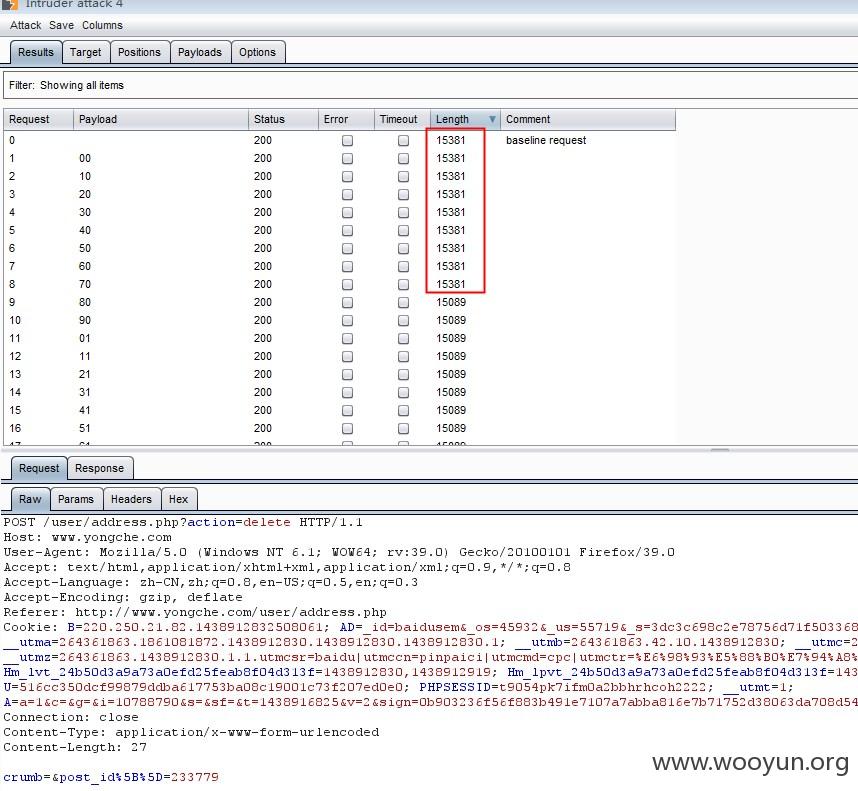Switch to the Options tab
858x791 pixels.
pos(257,52)
